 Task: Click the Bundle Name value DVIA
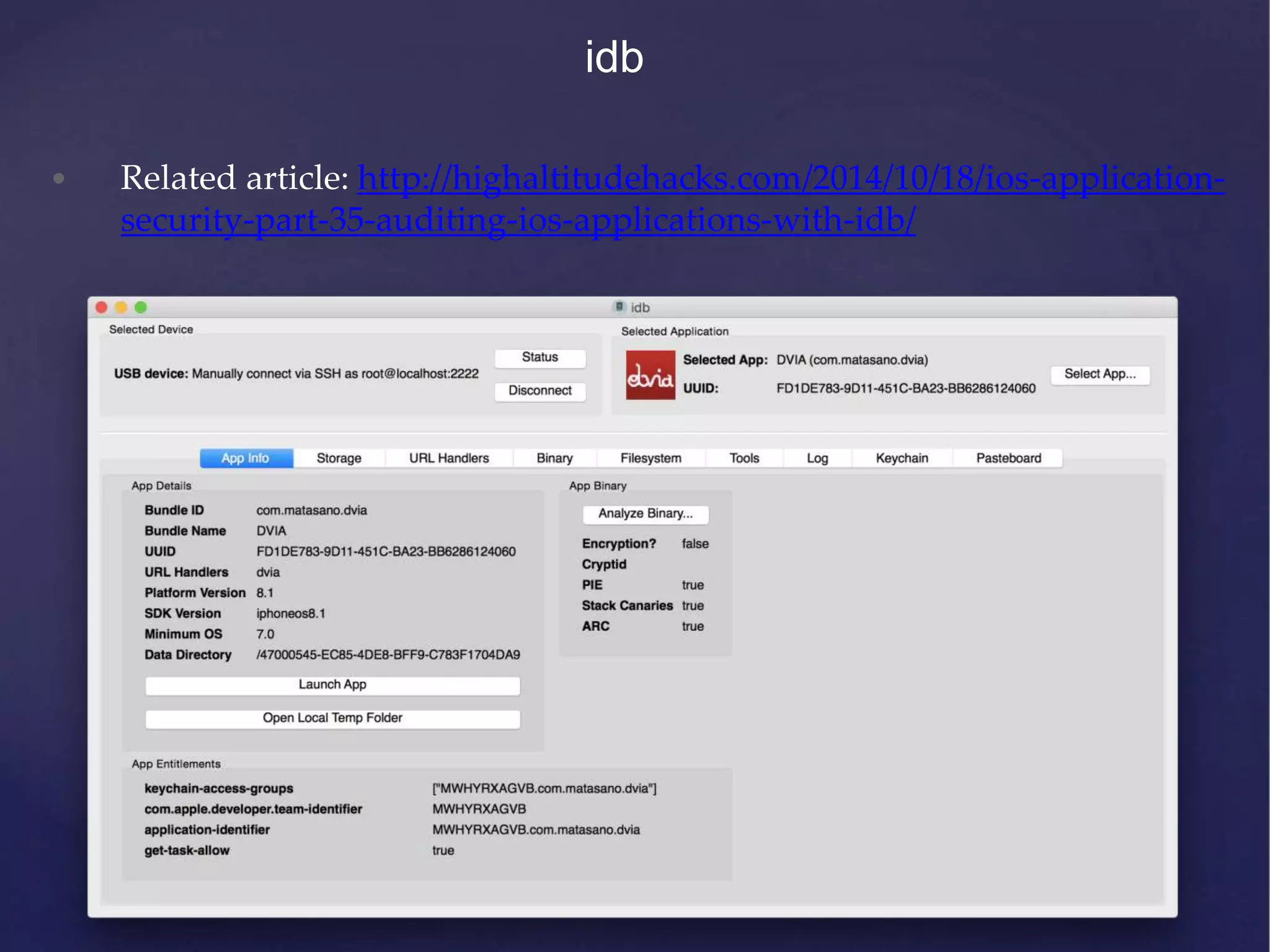(272, 531)
